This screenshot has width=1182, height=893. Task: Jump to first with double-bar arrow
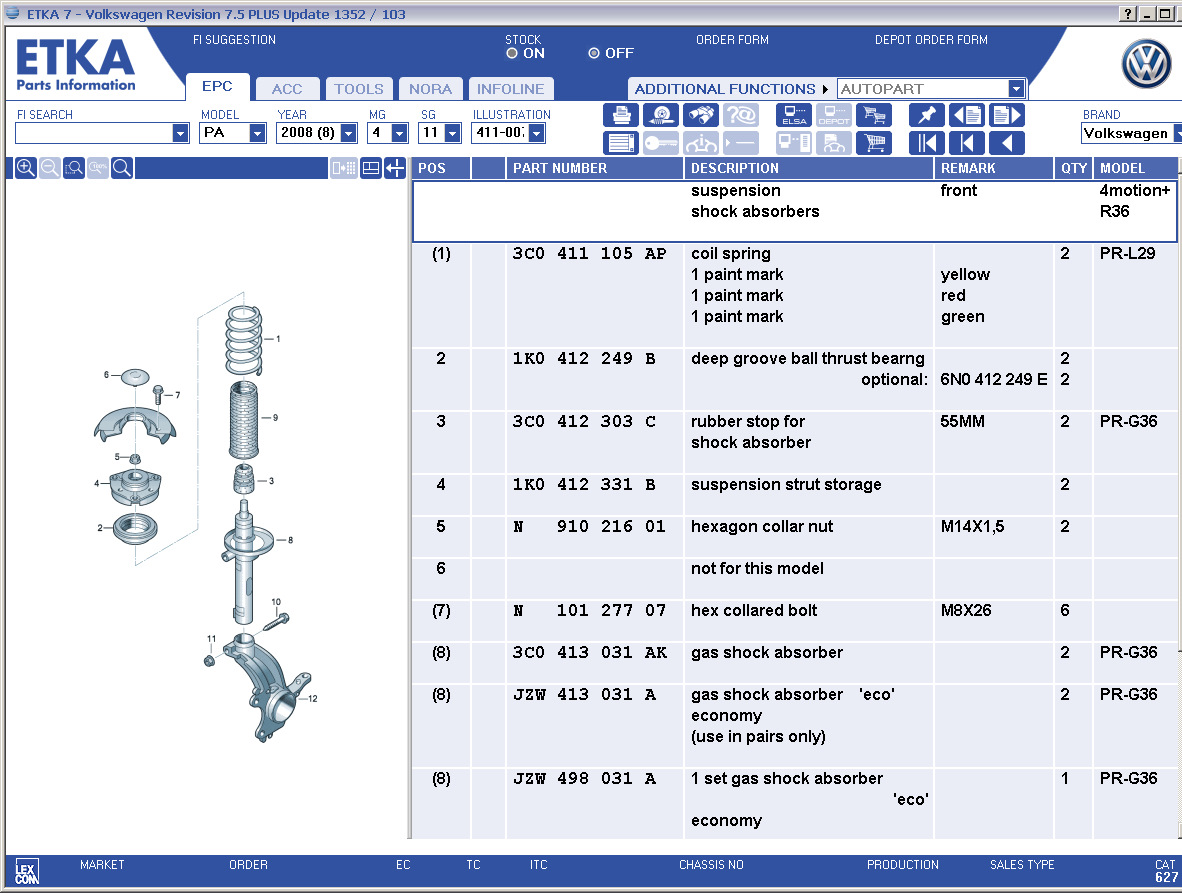[x=926, y=142]
